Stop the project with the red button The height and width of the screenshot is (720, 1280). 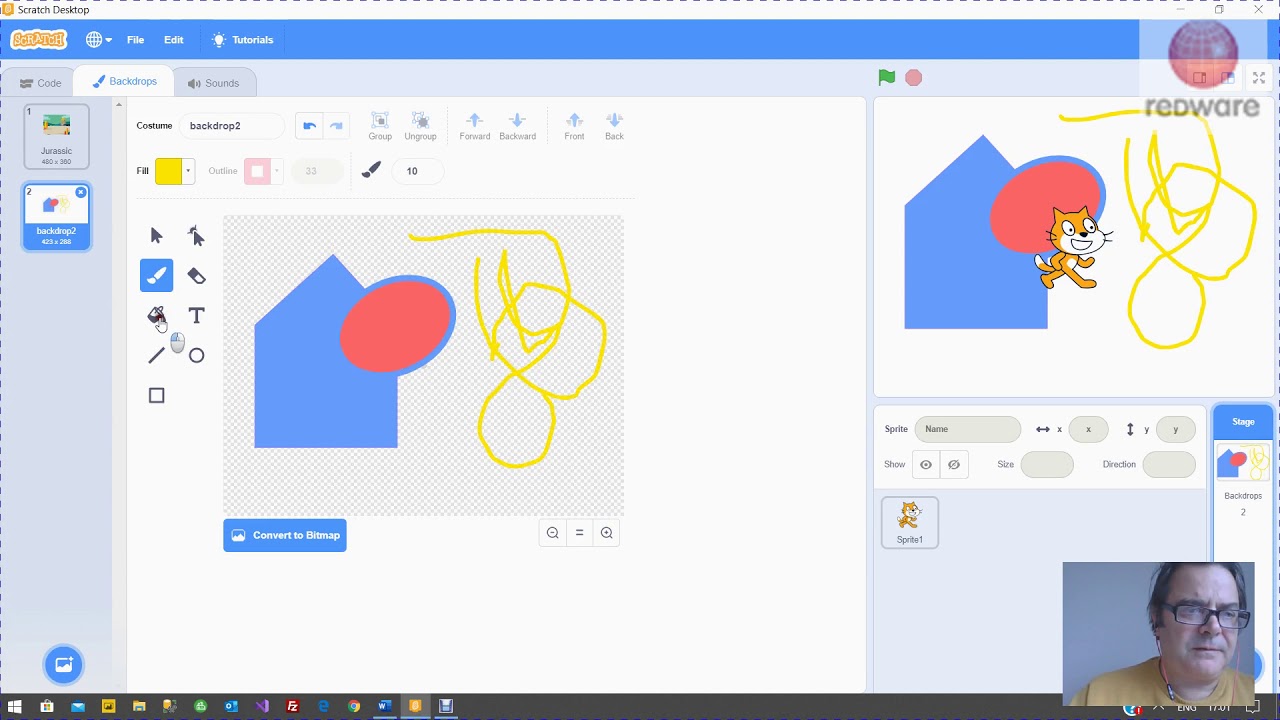pos(913,78)
